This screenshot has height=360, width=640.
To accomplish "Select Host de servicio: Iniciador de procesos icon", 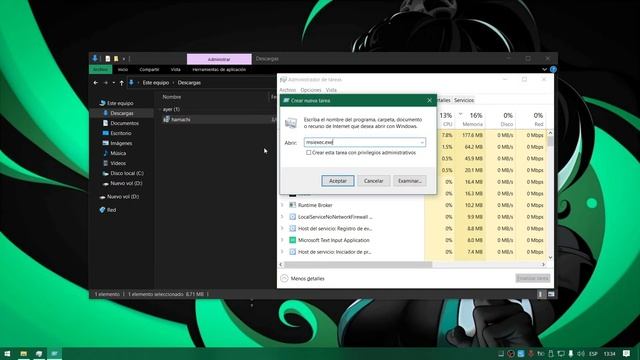I will pyautogui.click(x=292, y=252).
